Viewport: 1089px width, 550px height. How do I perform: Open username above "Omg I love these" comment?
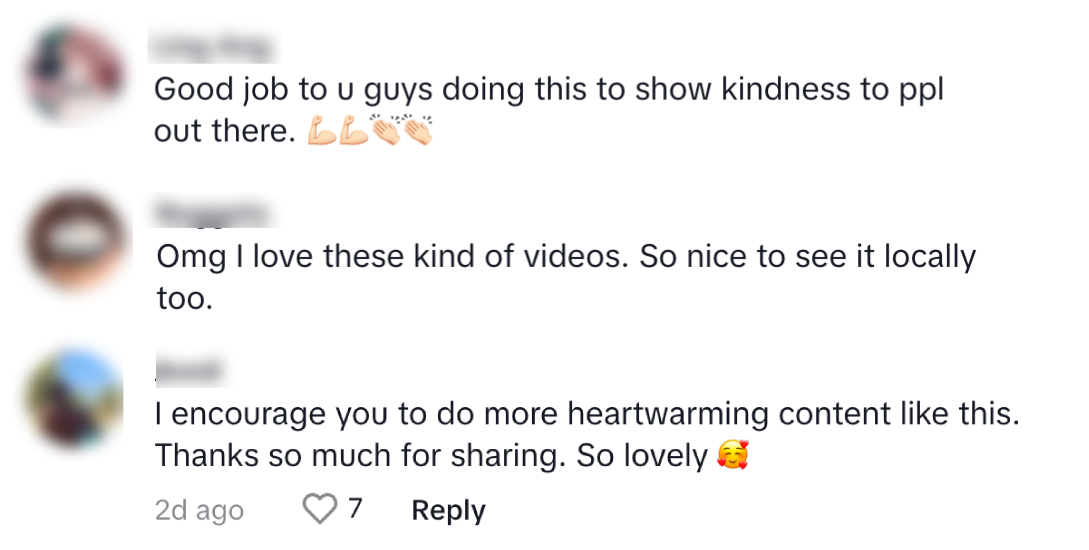click(211, 214)
